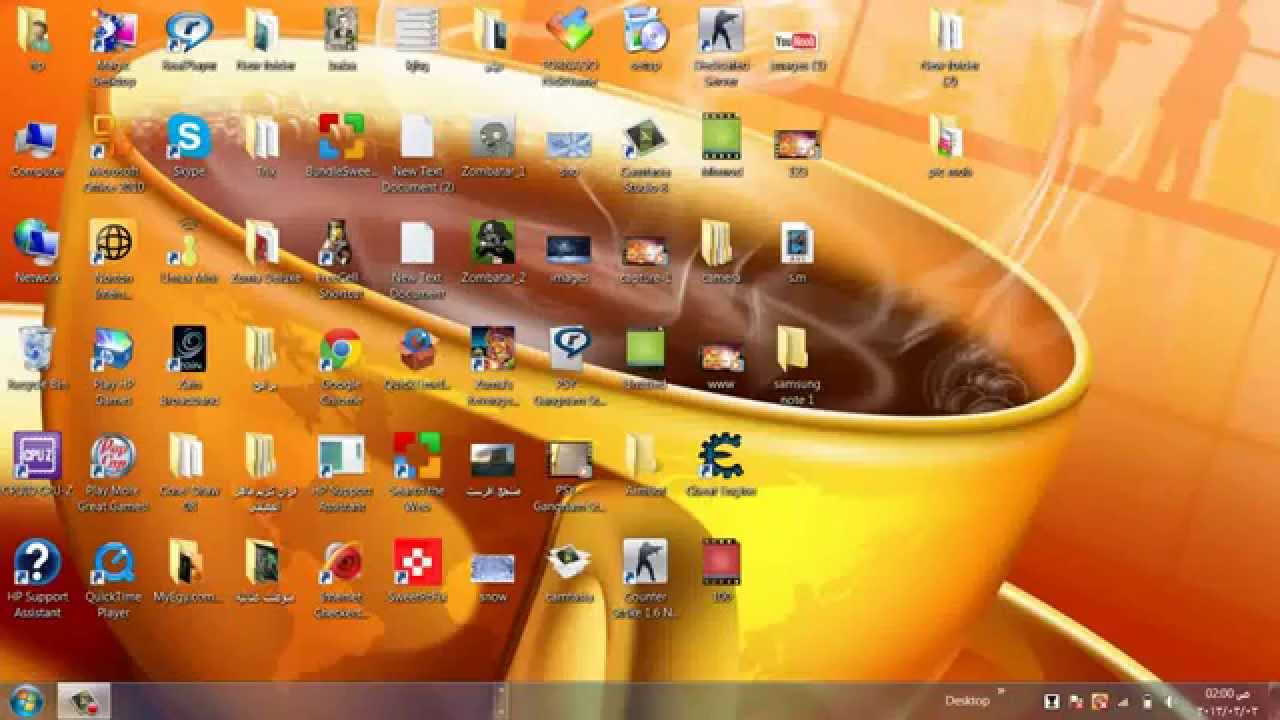Select the camera folder
This screenshot has width=1280, height=720.
721,252
